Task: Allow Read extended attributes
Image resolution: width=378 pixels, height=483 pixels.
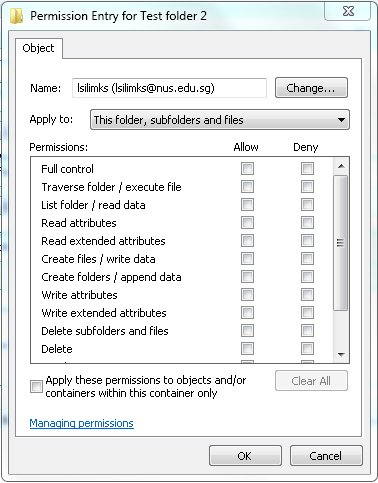Action: tap(247, 241)
